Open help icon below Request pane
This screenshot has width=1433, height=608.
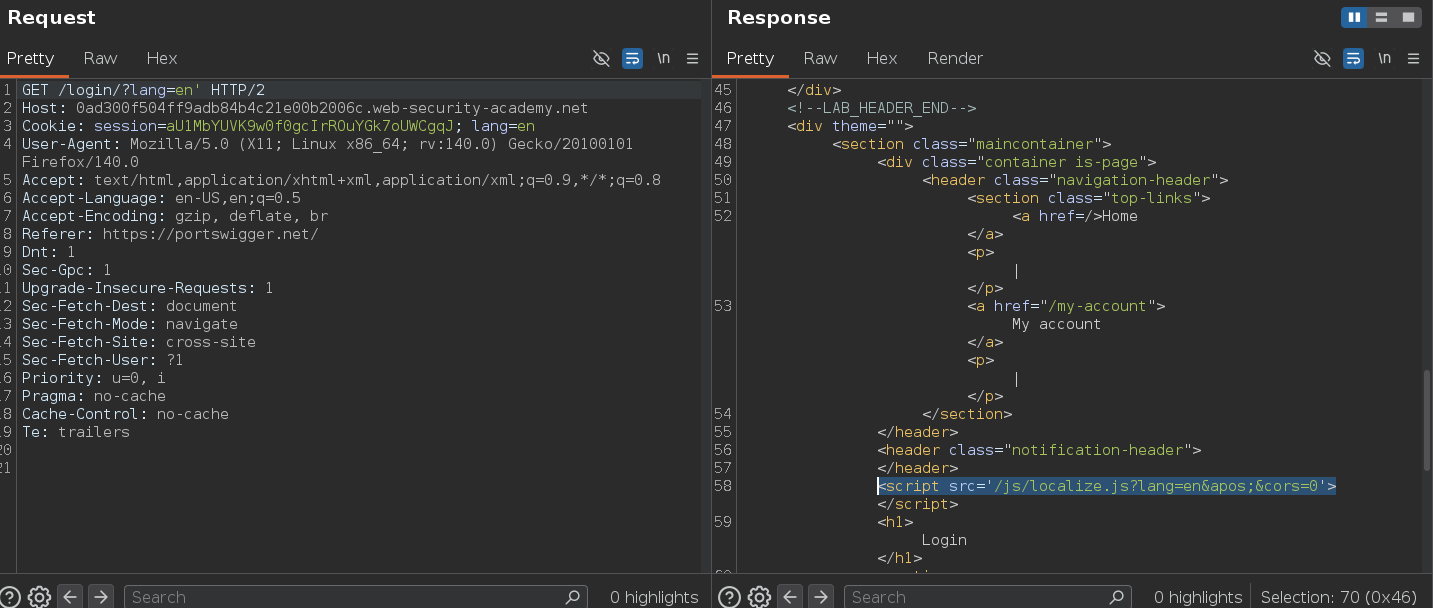[x=9, y=597]
